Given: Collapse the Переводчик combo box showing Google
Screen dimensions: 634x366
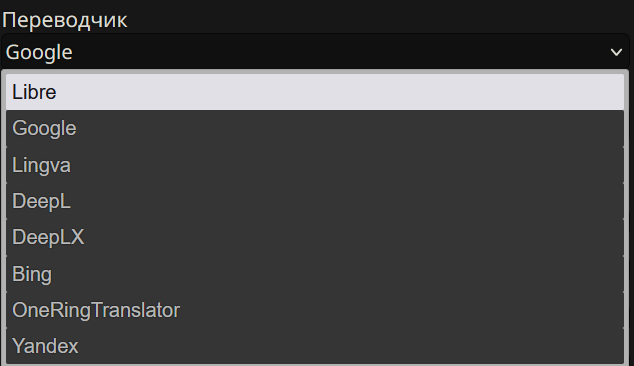Looking at the screenshot, I should pos(315,52).
